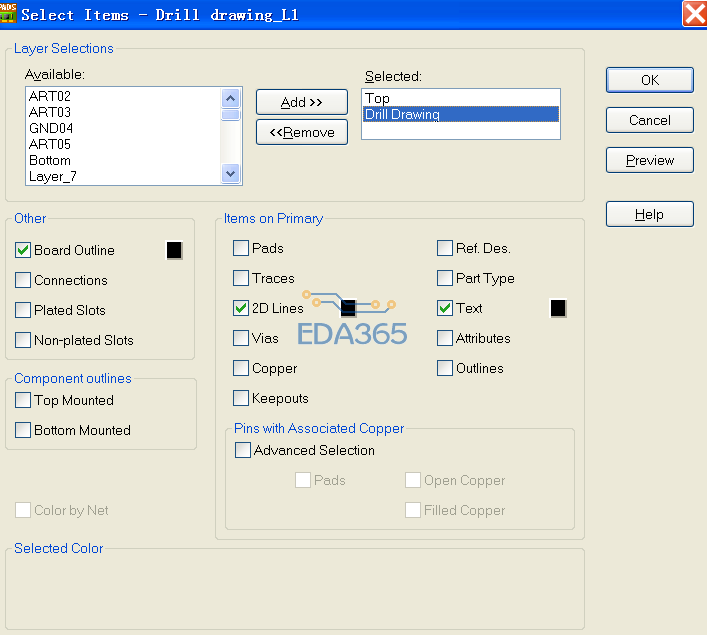Viewport: 707px width, 635px height.
Task: Confirm with the OK button
Action: [x=650, y=80]
